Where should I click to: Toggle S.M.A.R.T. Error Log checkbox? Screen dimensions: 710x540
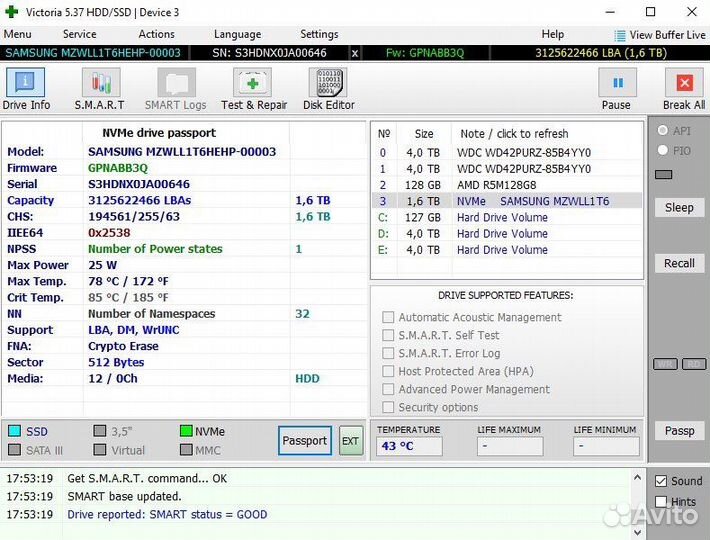[388, 353]
